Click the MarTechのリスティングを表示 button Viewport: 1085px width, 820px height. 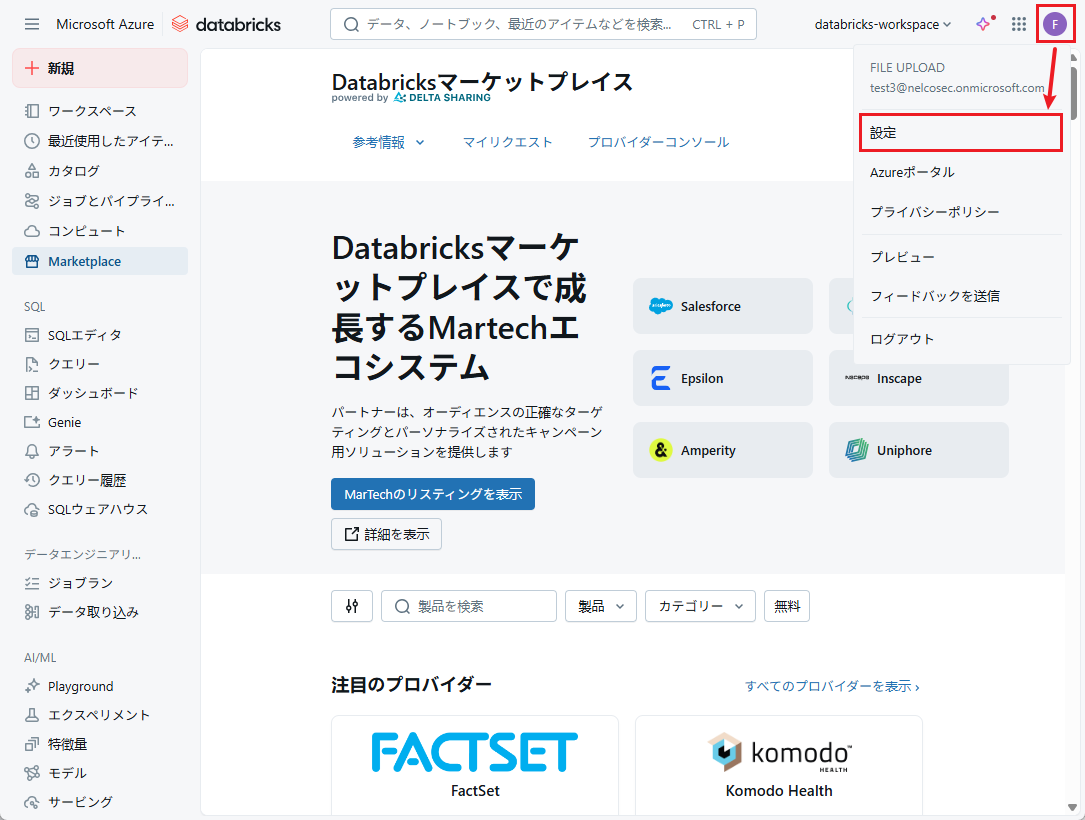click(x=433, y=494)
